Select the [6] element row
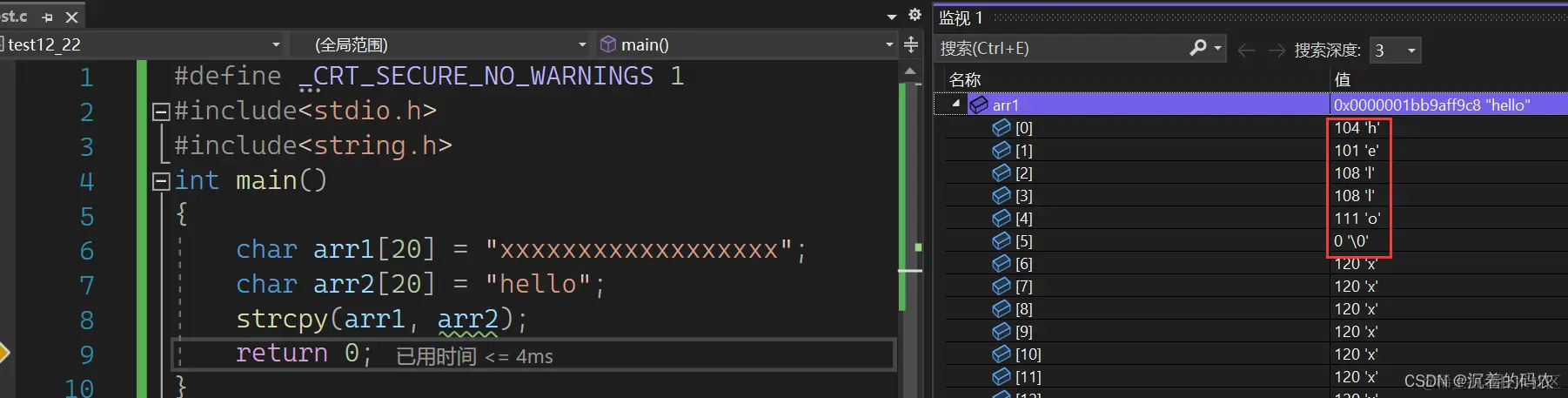1568x398 pixels. (1250, 264)
